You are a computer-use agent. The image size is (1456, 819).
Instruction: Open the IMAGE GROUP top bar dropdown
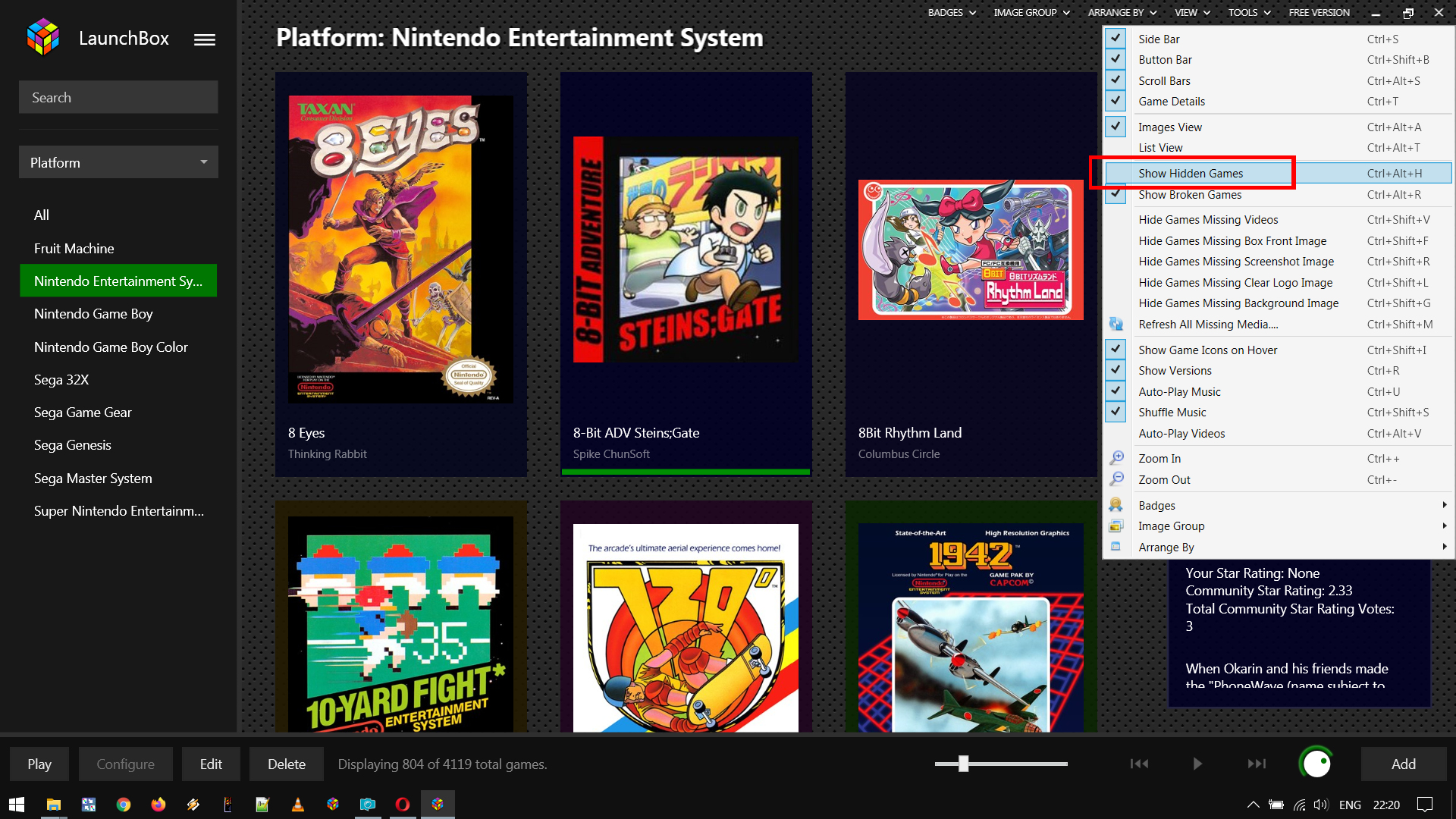coord(1031,13)
